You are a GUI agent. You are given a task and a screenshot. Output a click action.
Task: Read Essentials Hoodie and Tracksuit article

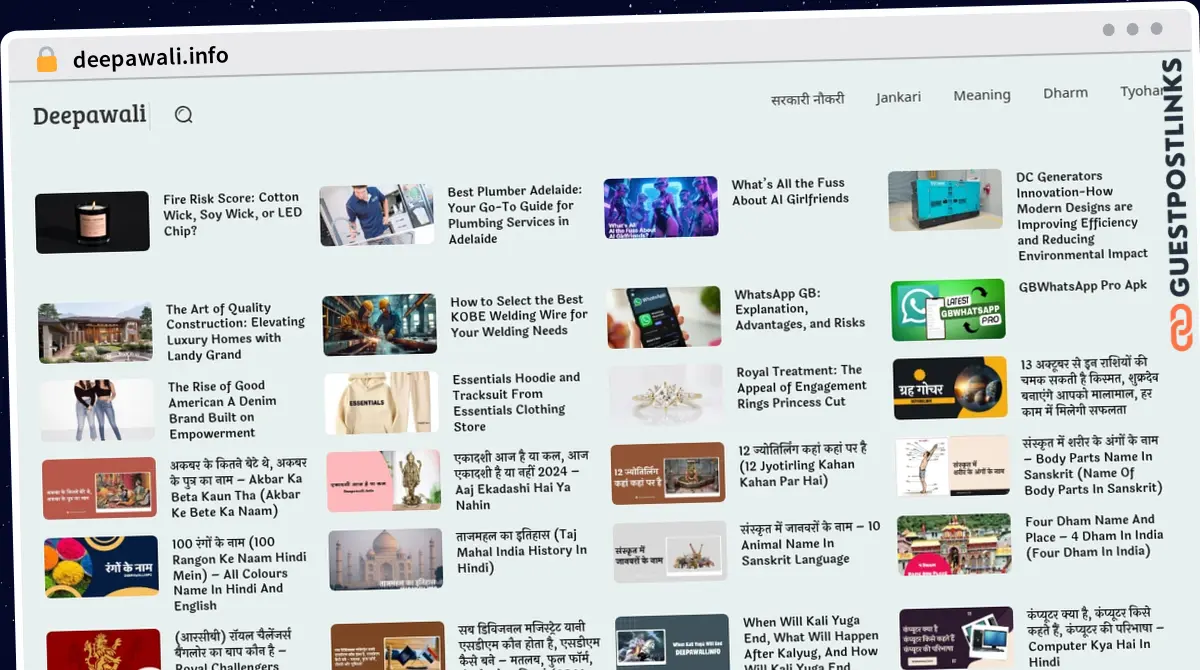516,402
